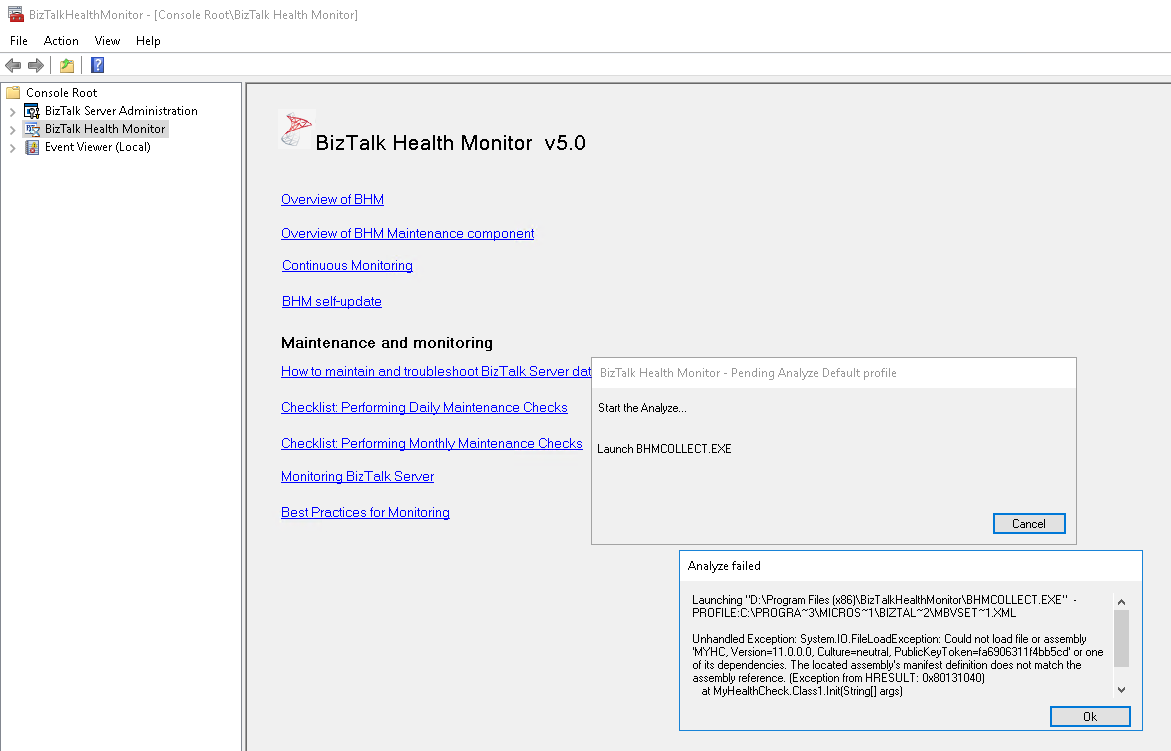Open Overview of BHM Maintenance component link

[408, 234]
